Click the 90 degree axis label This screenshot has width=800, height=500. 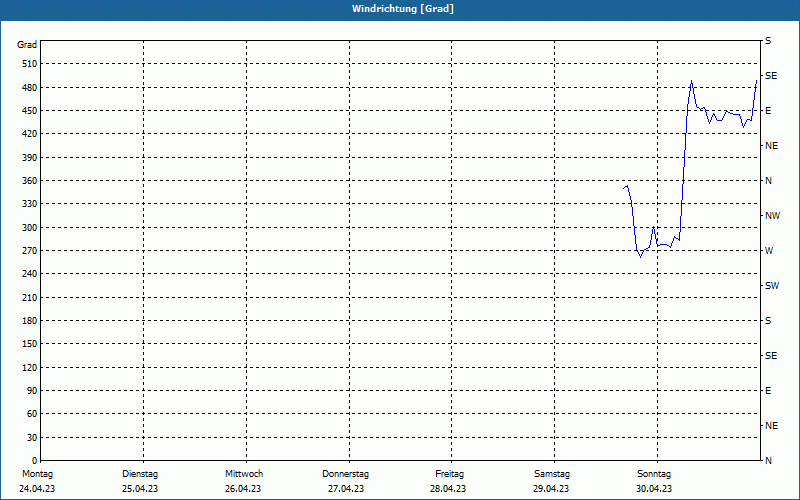(x=32, y=390)
